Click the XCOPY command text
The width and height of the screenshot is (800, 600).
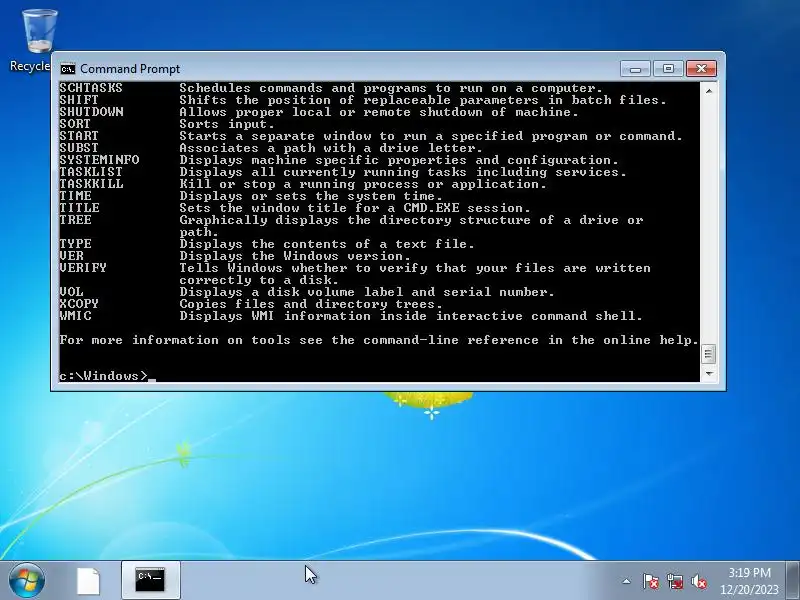[x=79, y=304]
